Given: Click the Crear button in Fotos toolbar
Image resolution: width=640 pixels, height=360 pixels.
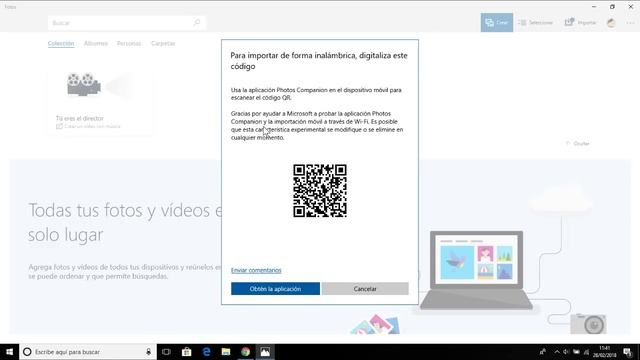Looking at the screenshot, I should 497,22.
